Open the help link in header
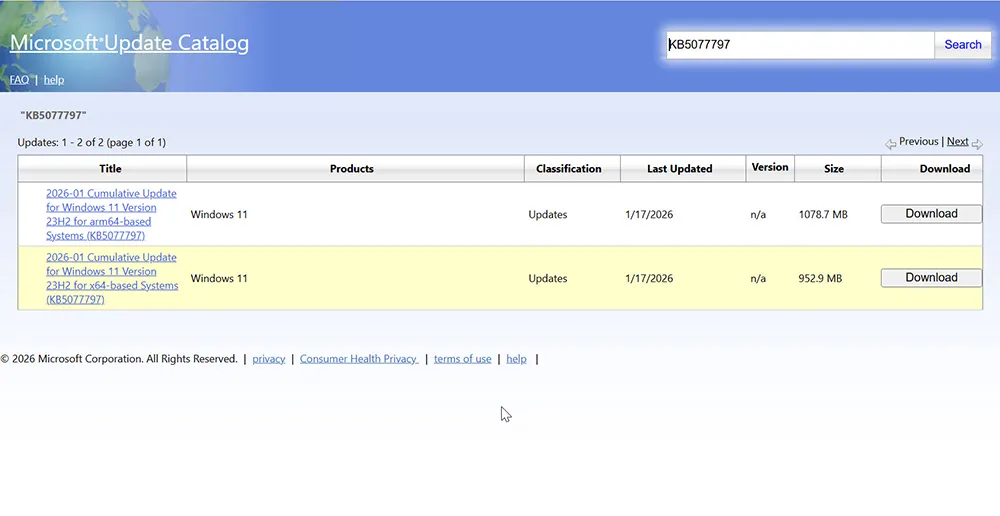This screenshot has height=516, width=1000. click(x=54, y=80)
